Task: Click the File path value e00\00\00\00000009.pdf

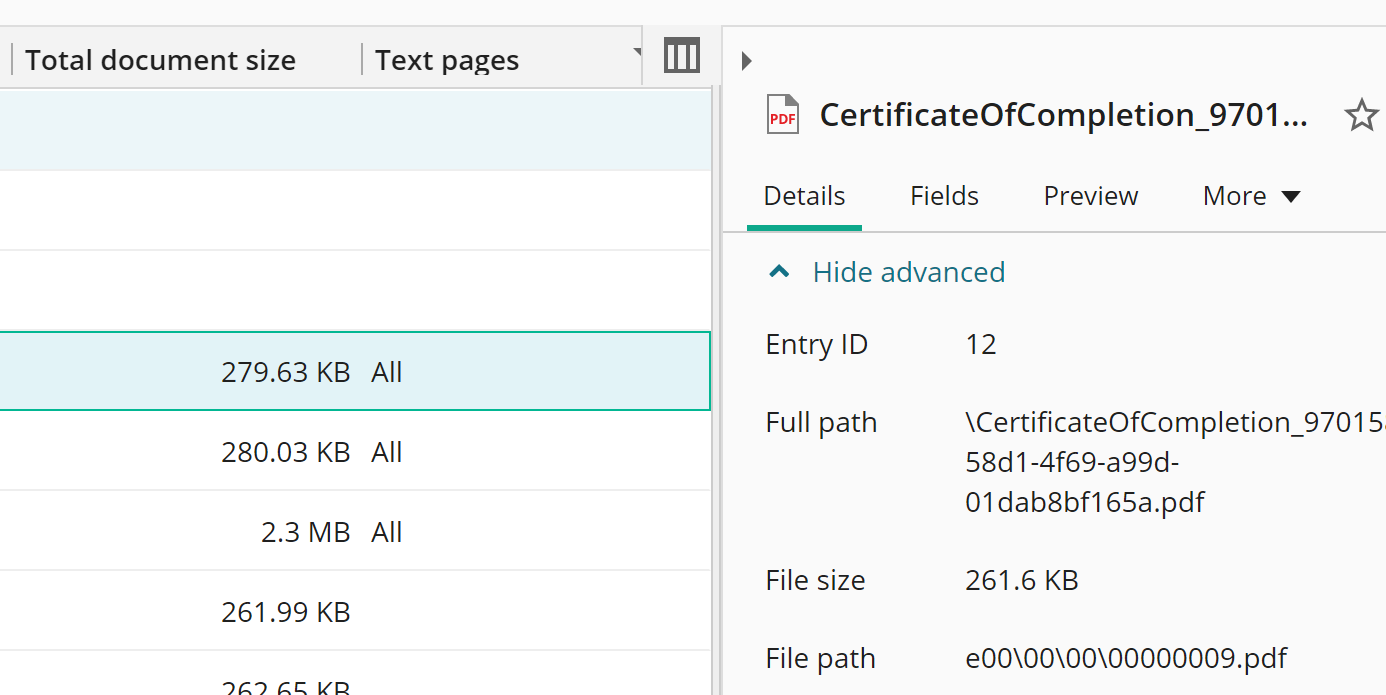Action: click(x=1126, y=659)
